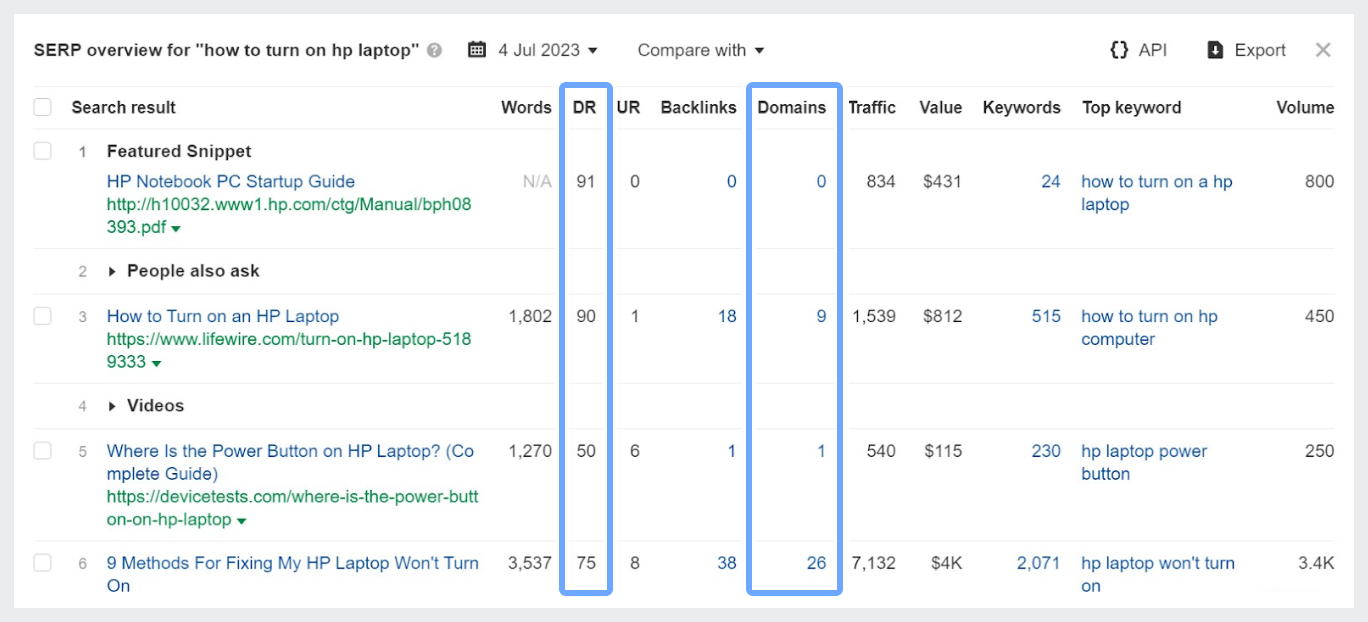The width and height of the screenshot is (1368, 622).
Task: Open URL dropdown arrow for hp.com PDF
Action: click(176, 229)
